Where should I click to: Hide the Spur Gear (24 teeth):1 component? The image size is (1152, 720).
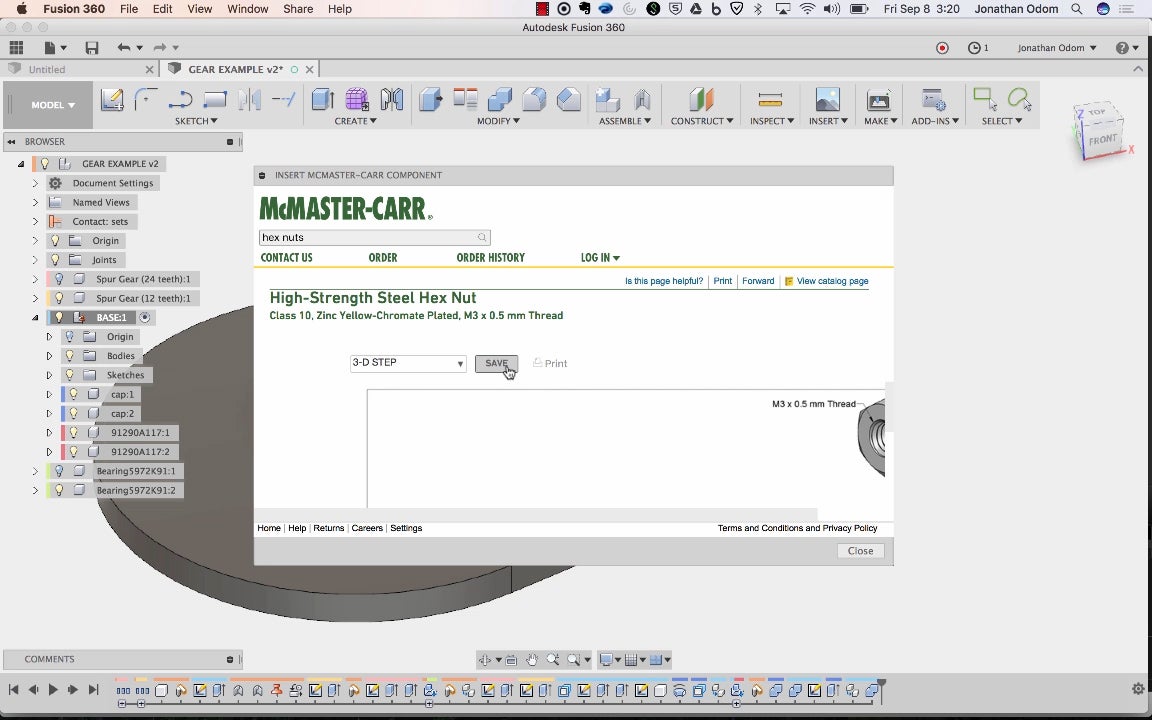pos(59,279)
